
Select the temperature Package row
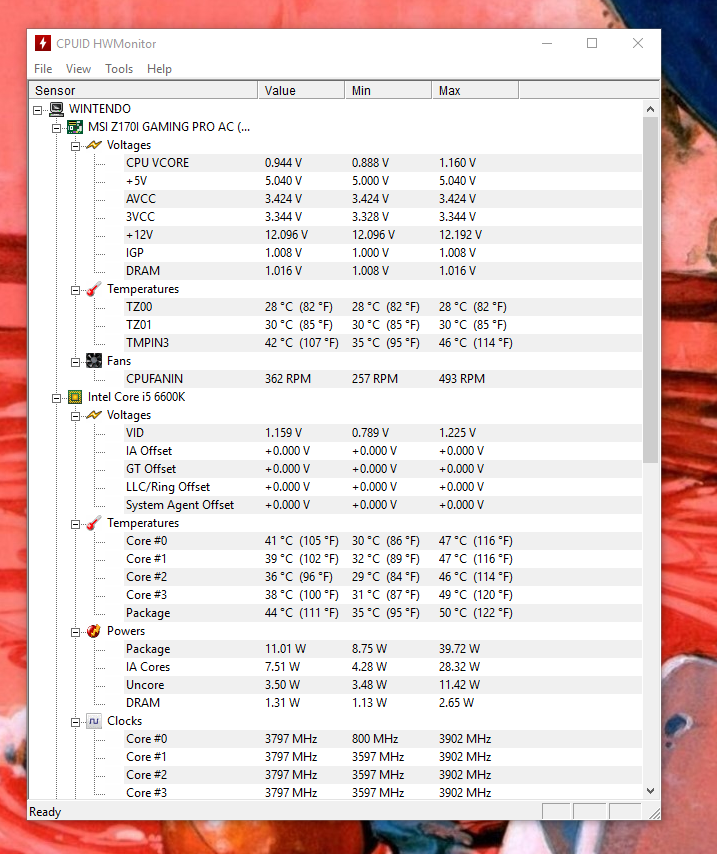pos(383,613)
